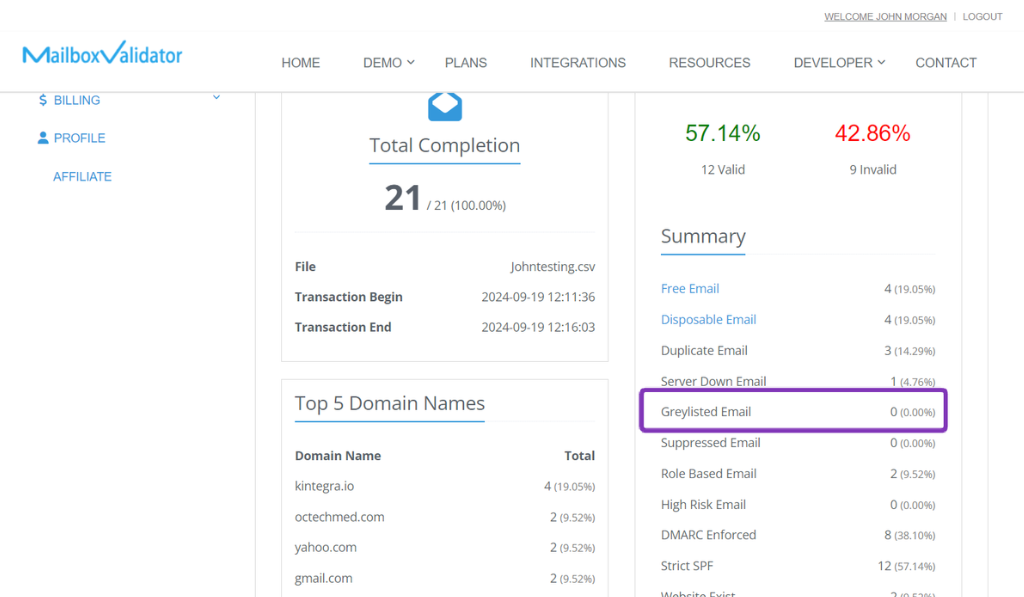Click the Strict SPF value 12 (57.14%)
Viewport: 1024px width, 597px height.
[x=906, y=566]
